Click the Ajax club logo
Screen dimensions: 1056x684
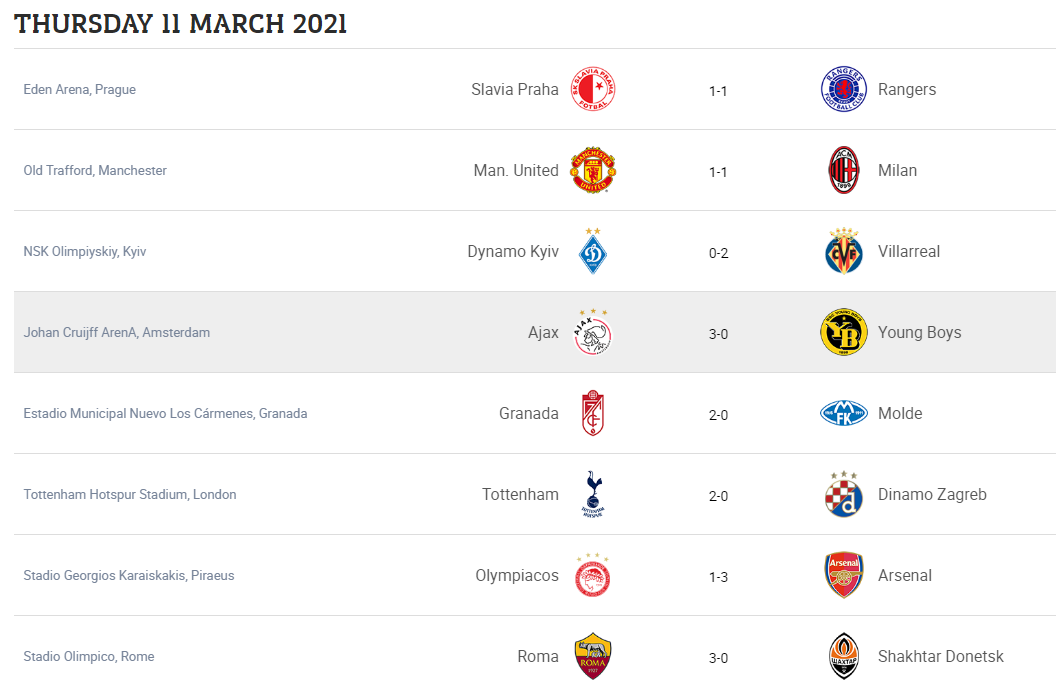(593, 333)
